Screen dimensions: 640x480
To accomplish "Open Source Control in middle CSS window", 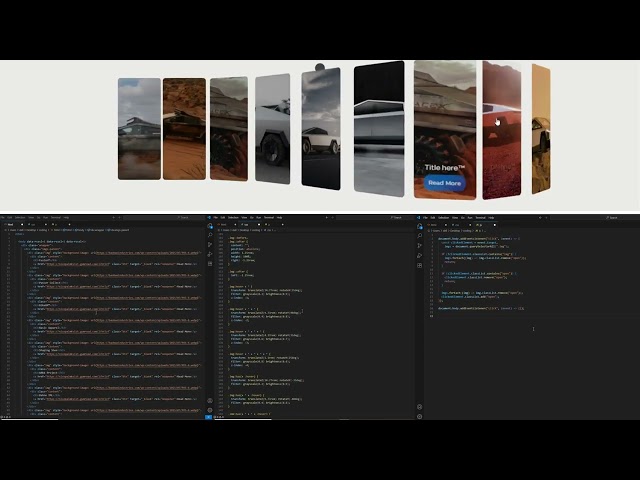I will click(210, 245).
